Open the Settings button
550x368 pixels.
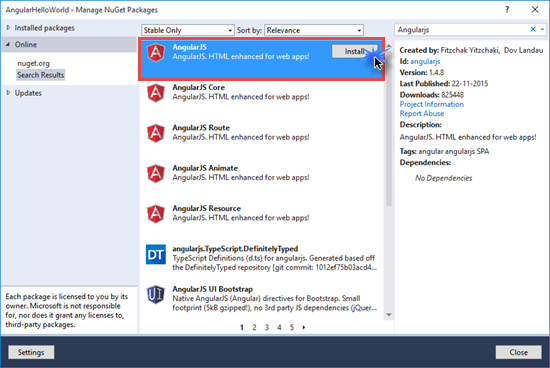pos(31,352)
